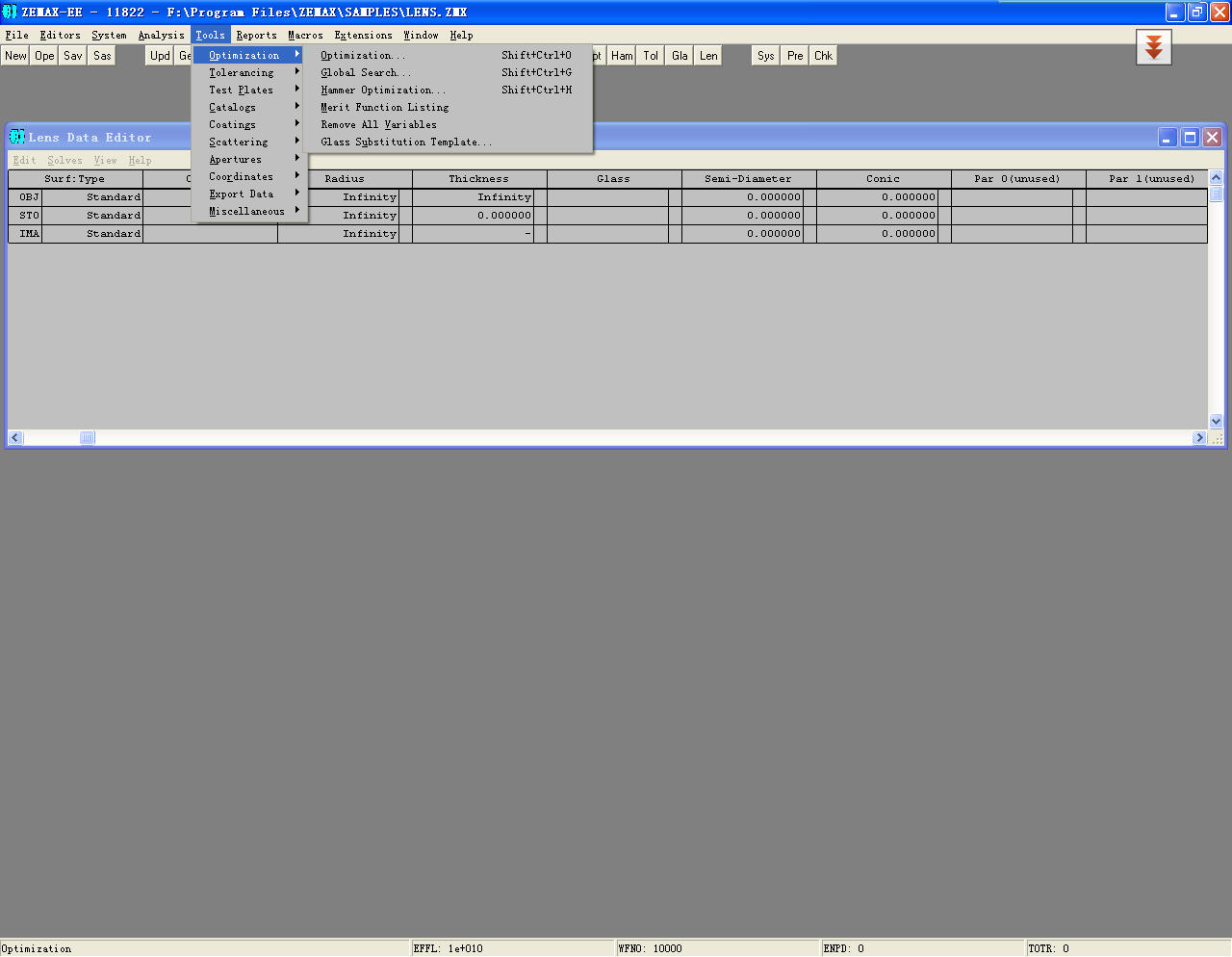Image resolution: width=1232 pixels, height=957 pixels.
Task: Choose Merit Function Listing
Action: tap(448, 108)
